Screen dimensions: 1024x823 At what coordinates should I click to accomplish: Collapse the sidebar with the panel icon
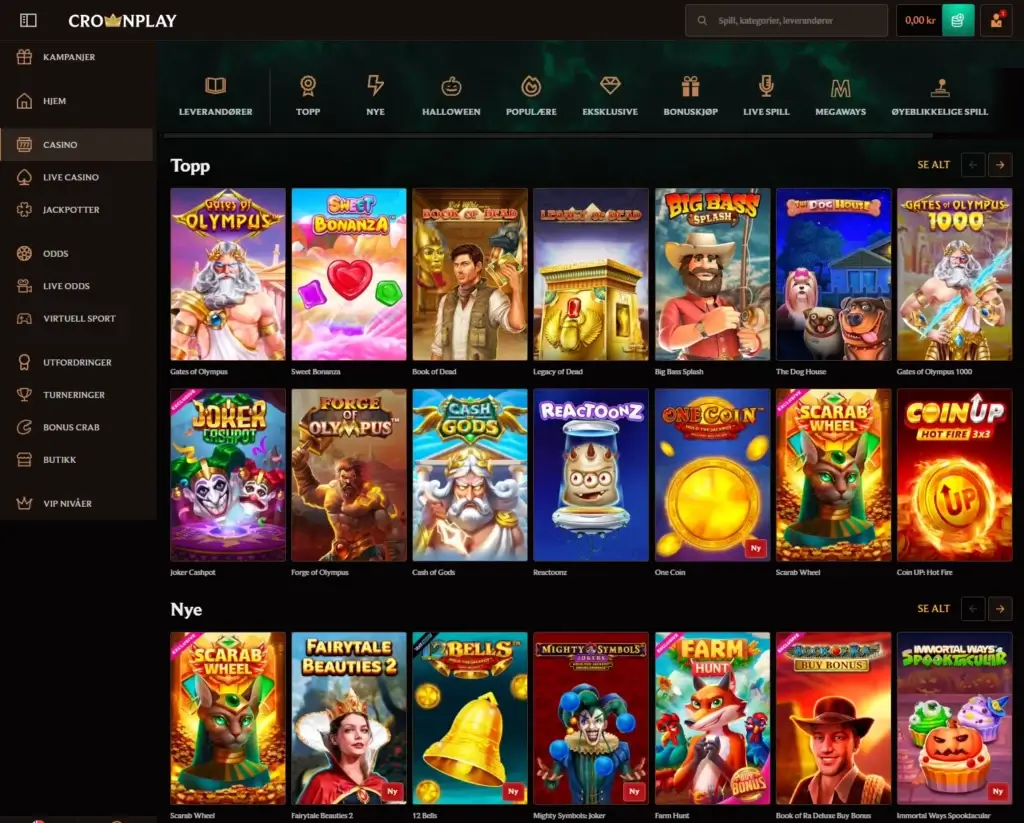click(x=28, y=20)
